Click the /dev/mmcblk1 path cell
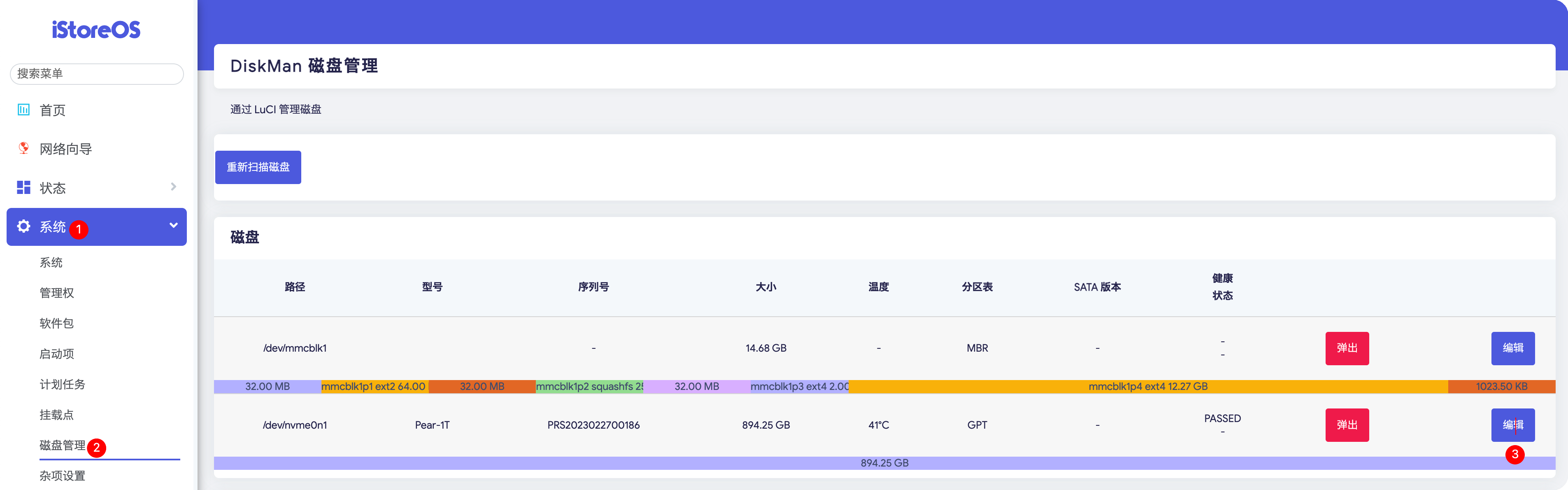The image size is (1568, 490). (295, 348)
